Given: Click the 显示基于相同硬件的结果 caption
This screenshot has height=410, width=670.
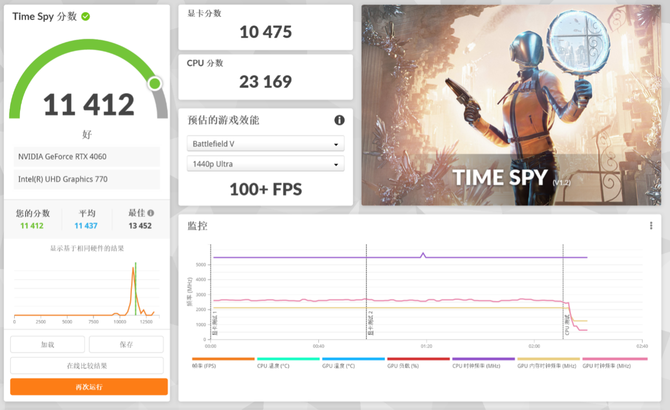Looking at the screenshot, I should 87,248.
